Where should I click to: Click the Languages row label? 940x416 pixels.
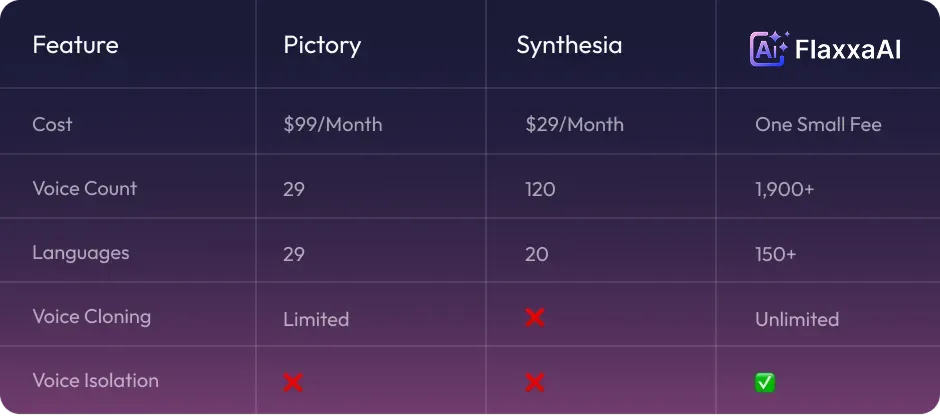point(81,253)
